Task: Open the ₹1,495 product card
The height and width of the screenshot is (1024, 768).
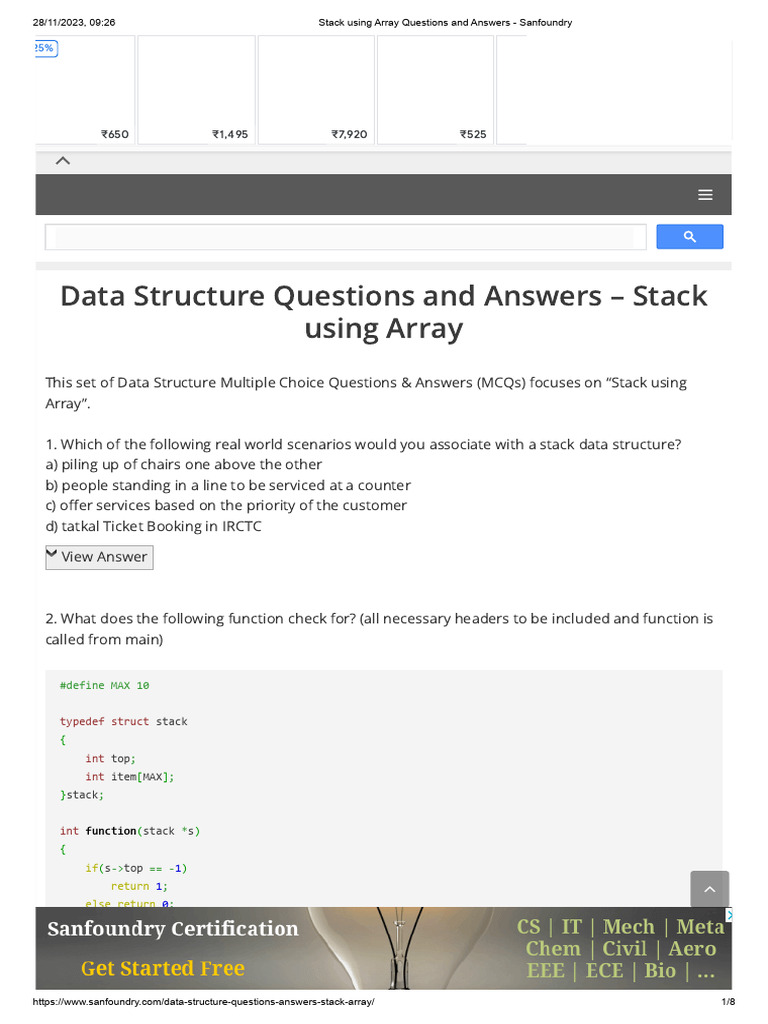Action: [195, 90]
